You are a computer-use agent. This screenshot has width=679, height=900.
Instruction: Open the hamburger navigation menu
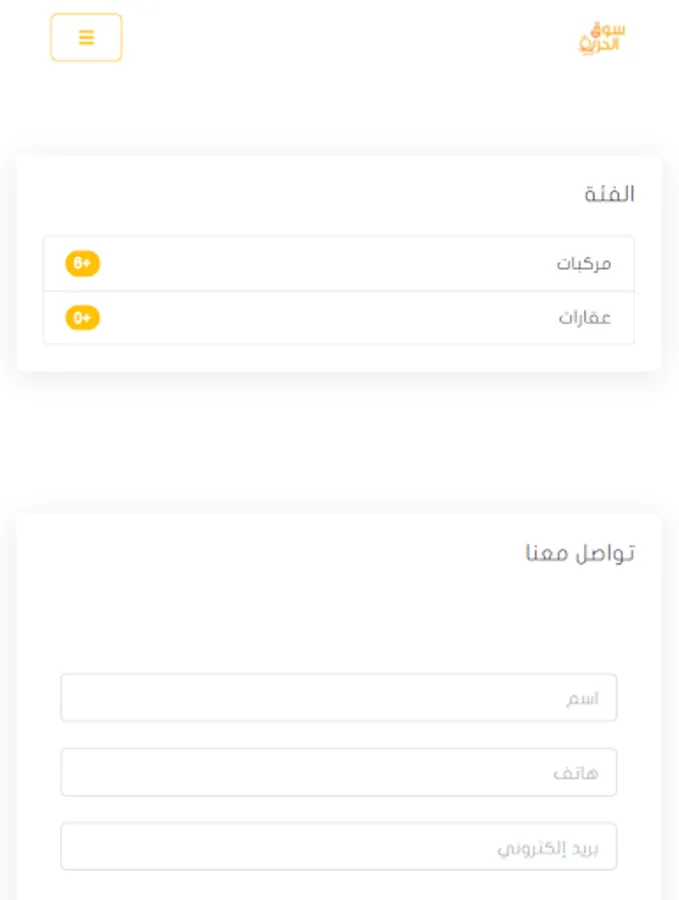coord(86,38)
